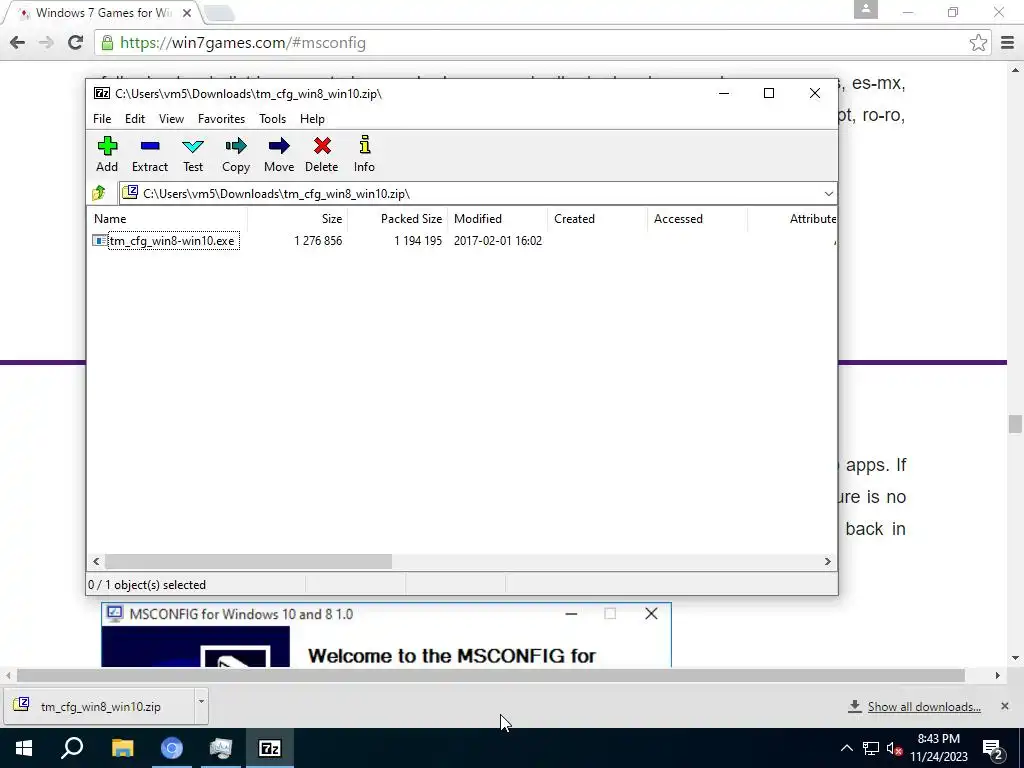The image size is (1024, 768).
Task: Sort by the Name column header
Action: click(167, 219)
